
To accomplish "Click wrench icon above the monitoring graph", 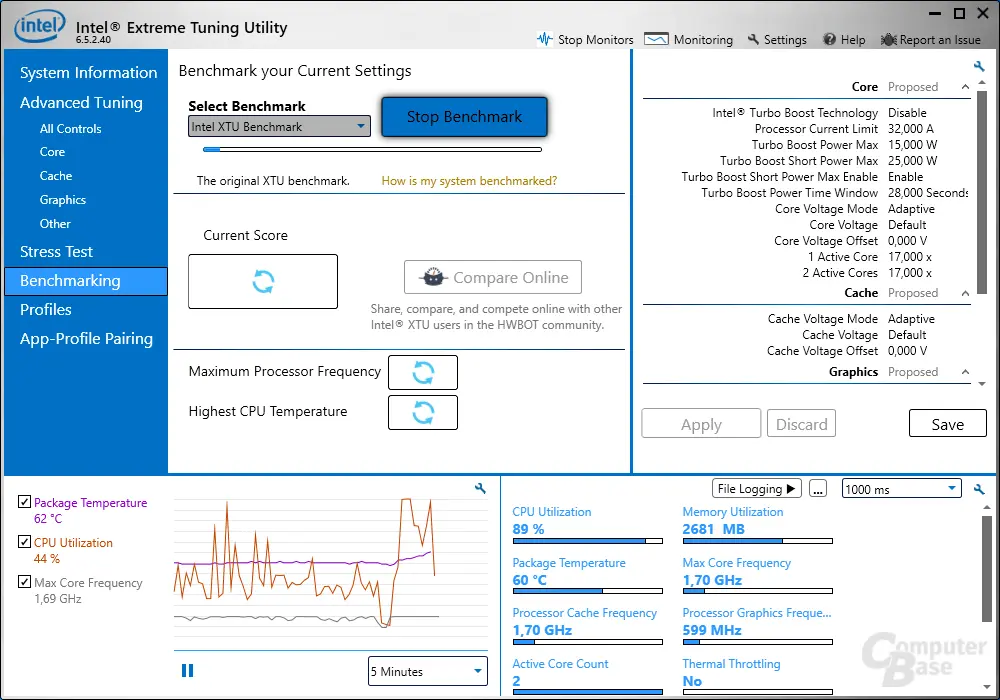I will [480, 488].
